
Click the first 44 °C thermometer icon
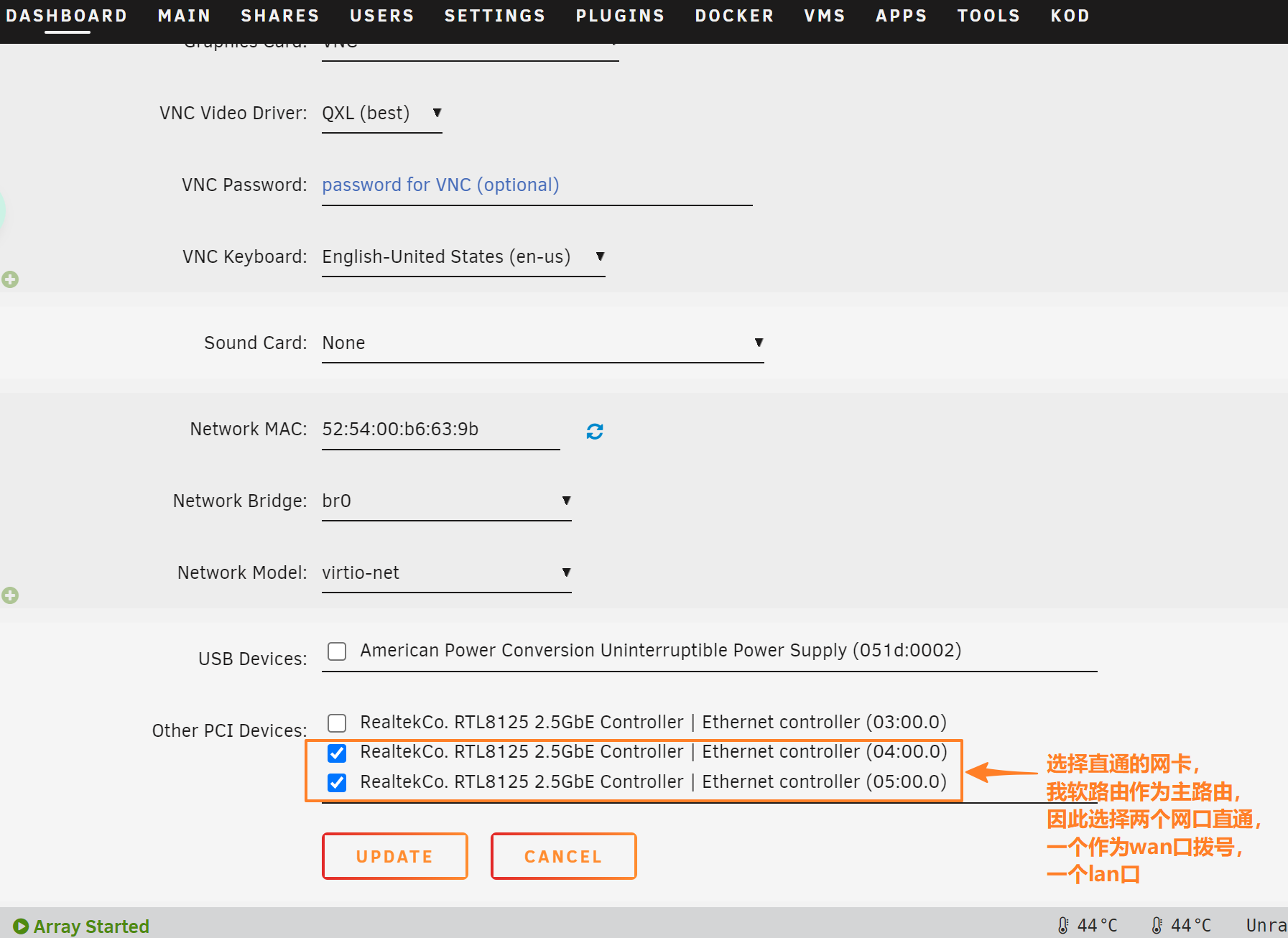click(1063, 925)
